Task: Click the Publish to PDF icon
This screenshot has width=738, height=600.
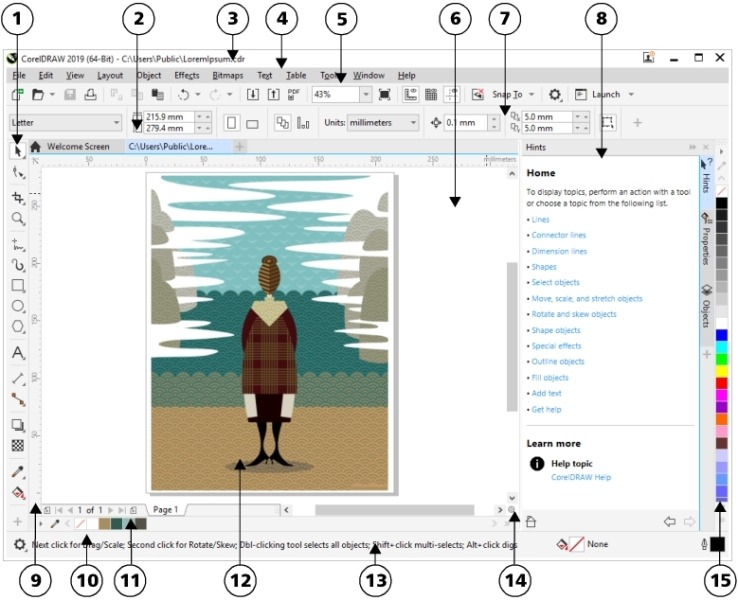Action: click(294, 95)
